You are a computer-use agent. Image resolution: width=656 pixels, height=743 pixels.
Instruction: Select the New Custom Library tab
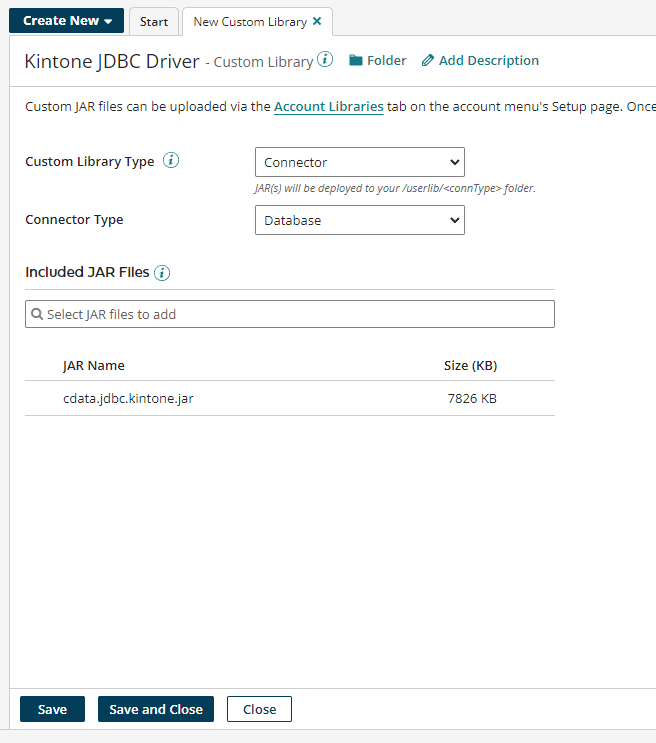tap(250, 22)
